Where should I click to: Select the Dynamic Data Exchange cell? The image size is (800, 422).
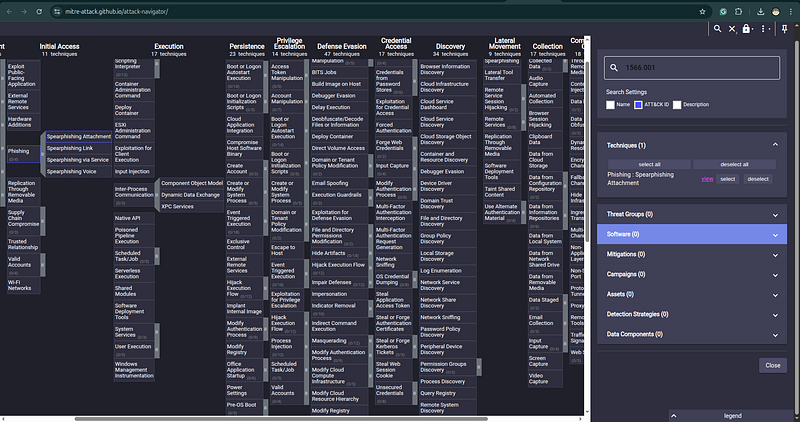pos(191,195)
